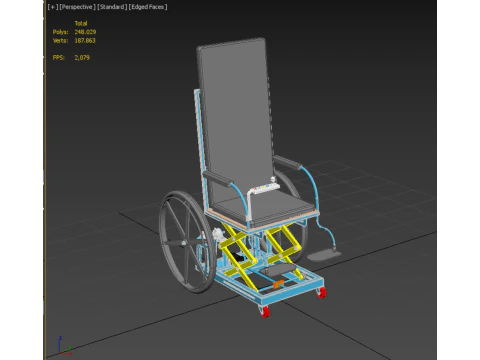The height and width of the screenshot is (360, 480).
Task: Open the [Standard] viewport quality menu
Action: [112, 7]
